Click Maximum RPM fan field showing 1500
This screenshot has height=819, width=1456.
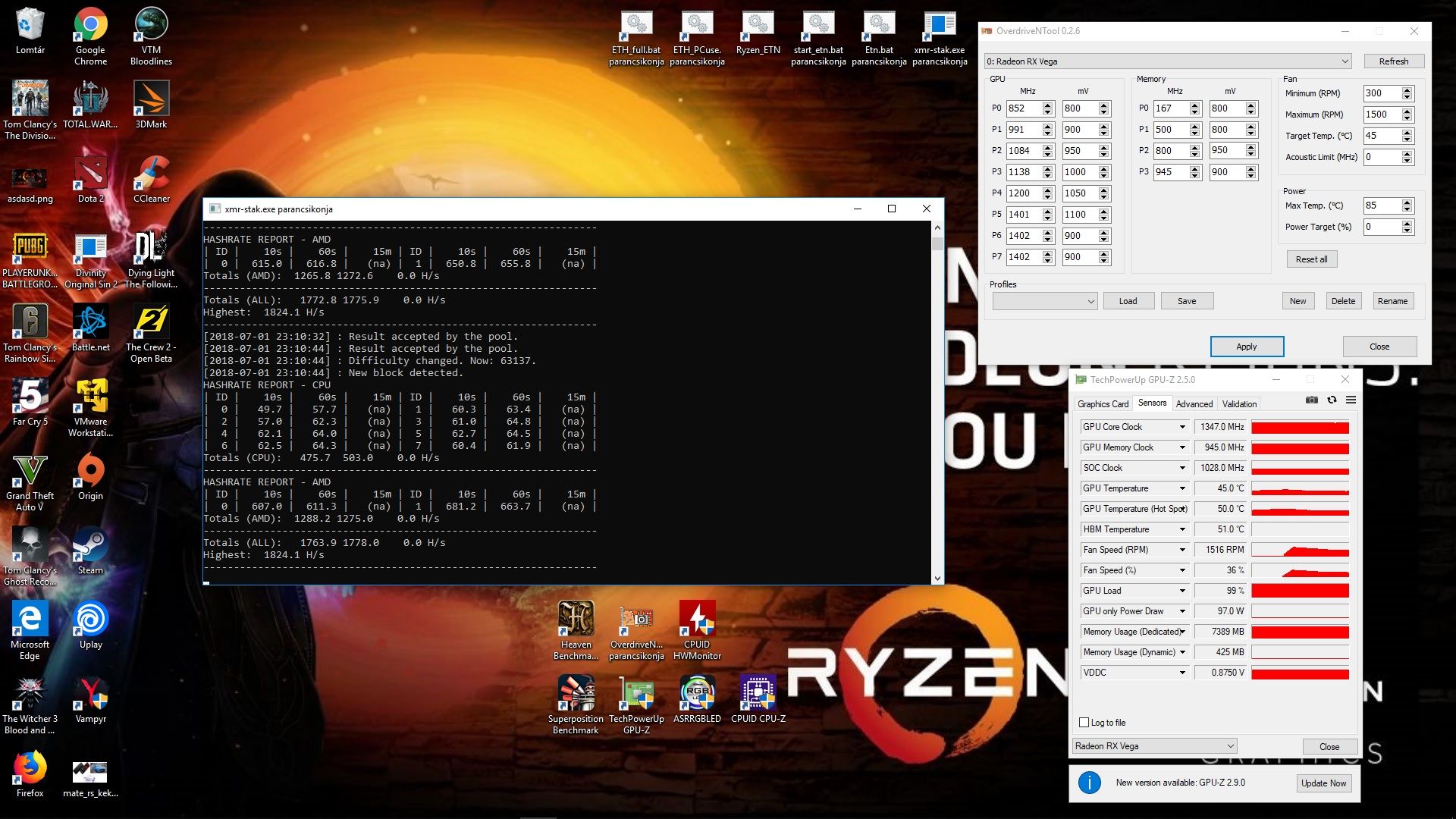point(1382,115)
